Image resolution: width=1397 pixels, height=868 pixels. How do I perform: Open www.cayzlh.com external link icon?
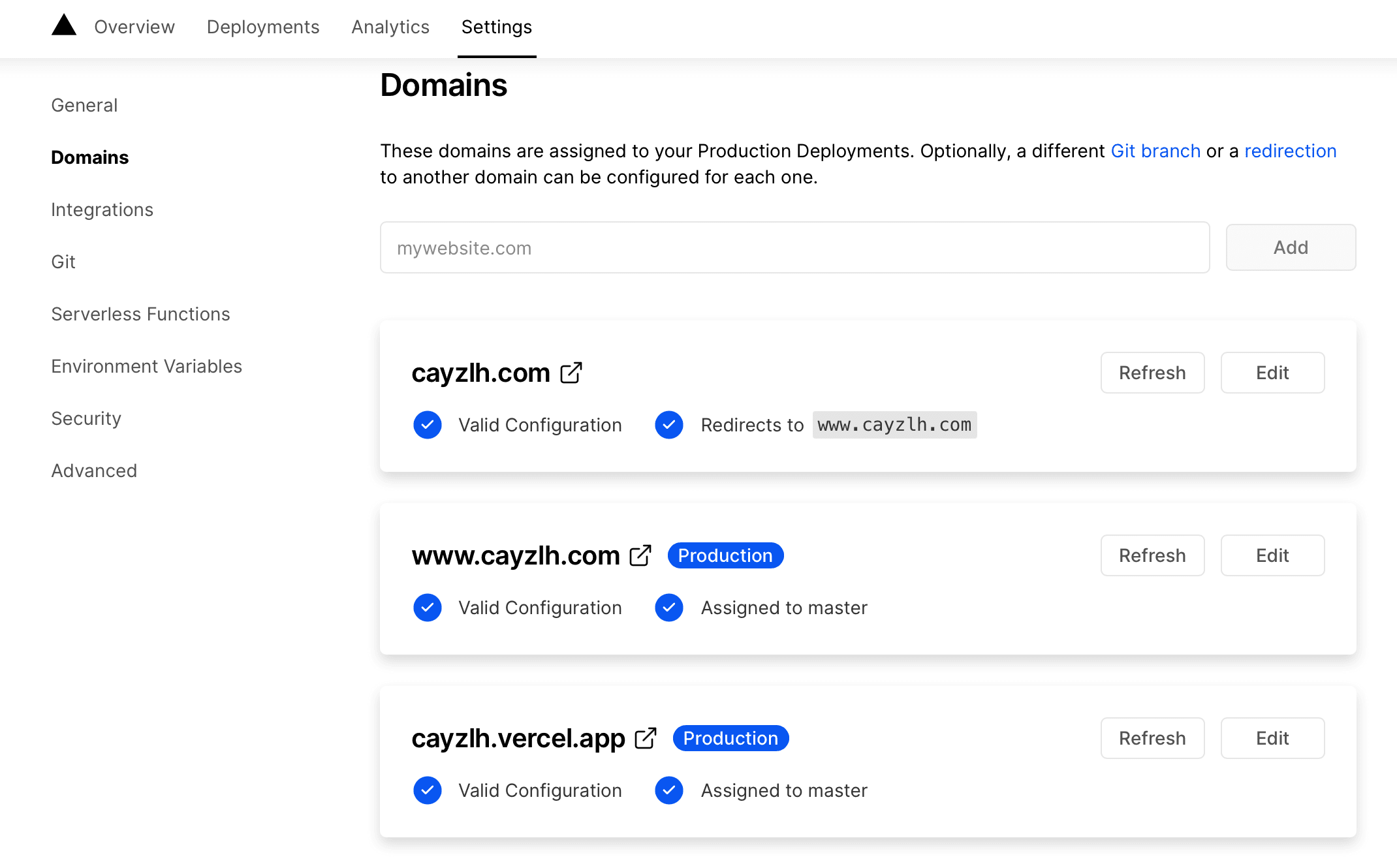click(x=640, y=555)
